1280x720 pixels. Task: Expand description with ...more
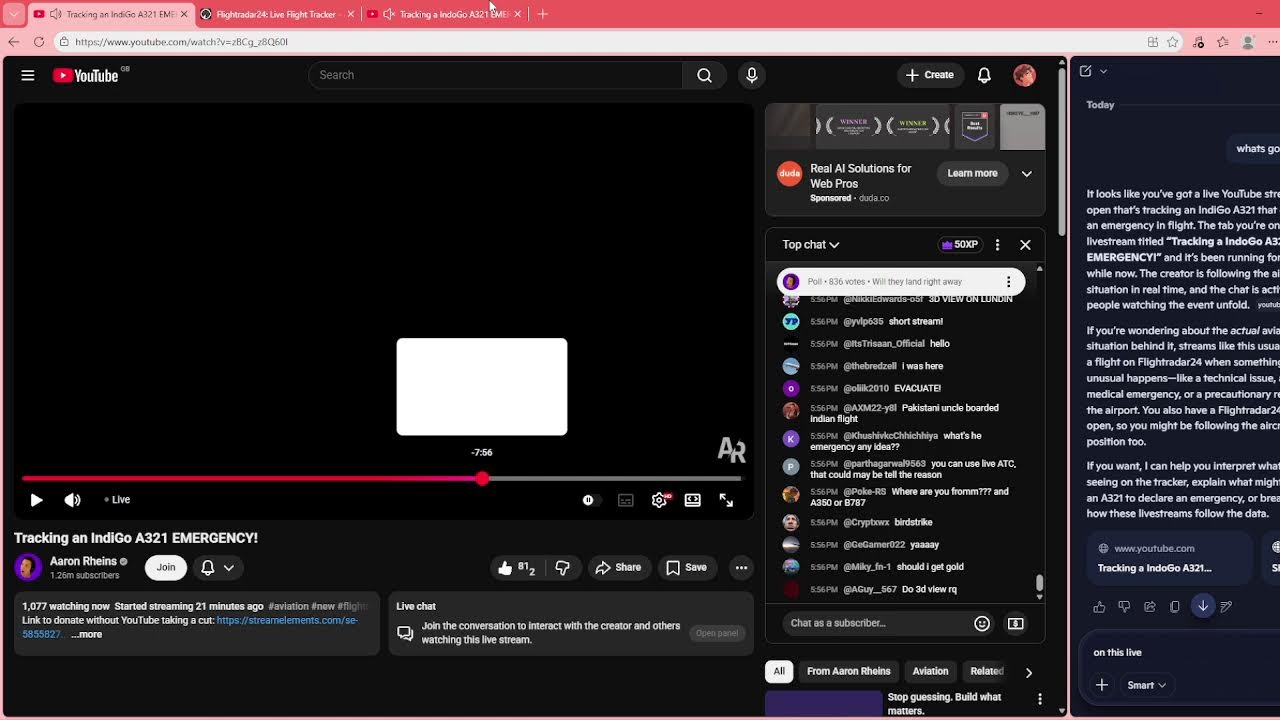click(x=86, y=635)
